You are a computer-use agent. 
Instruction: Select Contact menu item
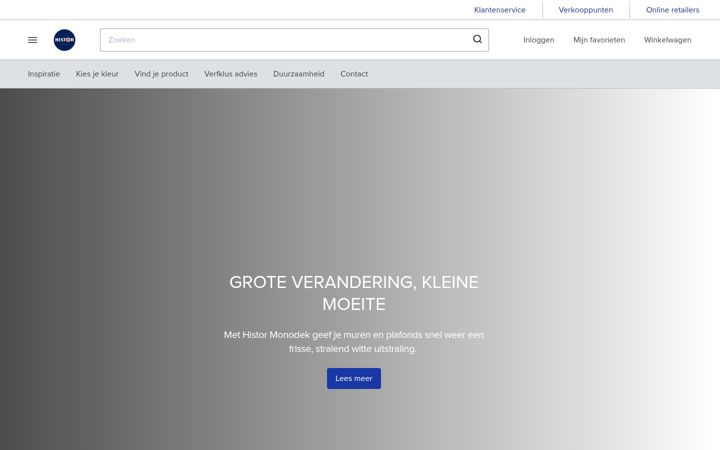click(354, 74)
